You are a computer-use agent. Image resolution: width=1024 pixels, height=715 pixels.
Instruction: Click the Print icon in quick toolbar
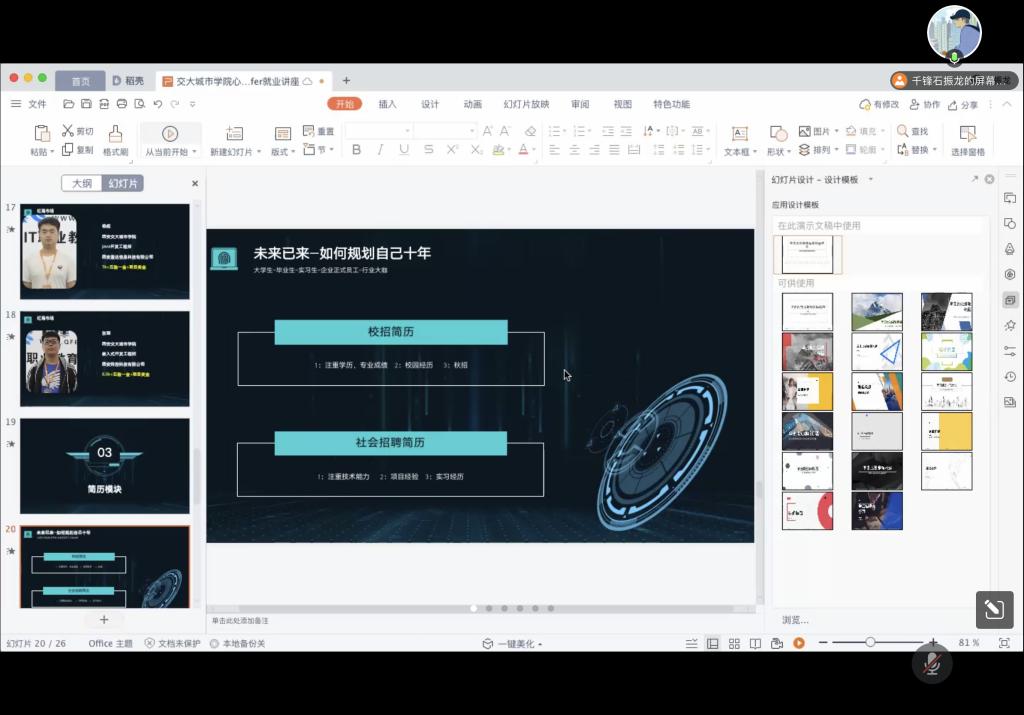click(x=121, y=104)
